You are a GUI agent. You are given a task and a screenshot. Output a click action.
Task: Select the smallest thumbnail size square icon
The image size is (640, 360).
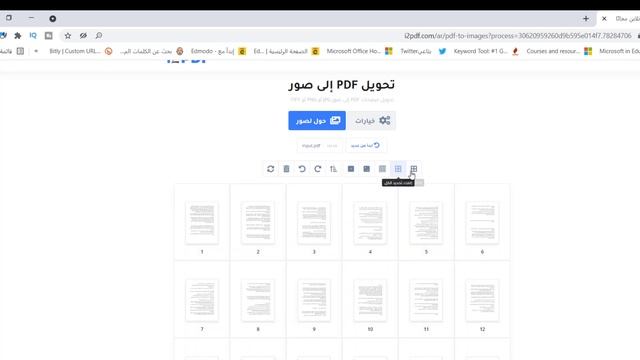click(x=351, y=169)
